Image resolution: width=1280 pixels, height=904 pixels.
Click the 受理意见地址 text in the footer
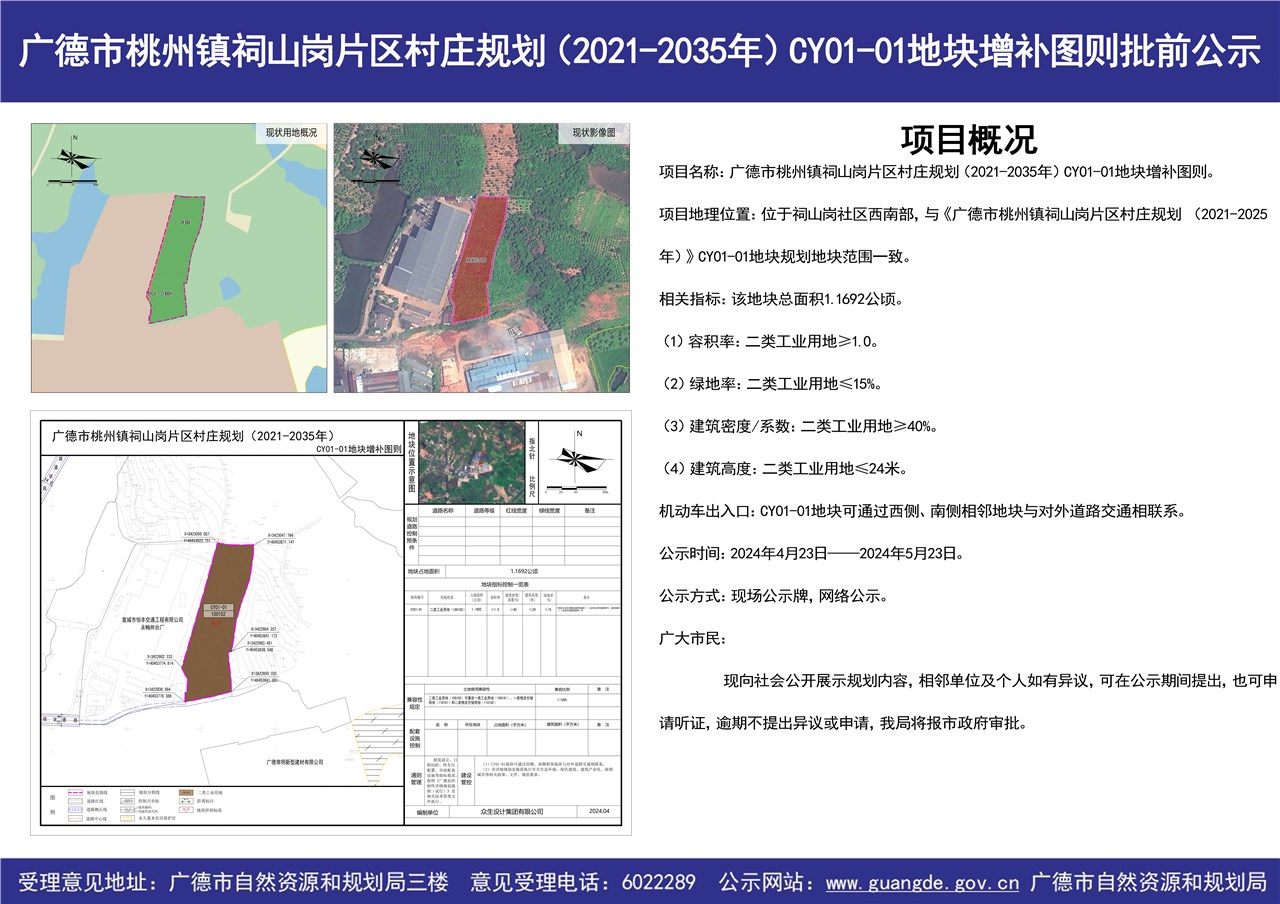(236, 882)
